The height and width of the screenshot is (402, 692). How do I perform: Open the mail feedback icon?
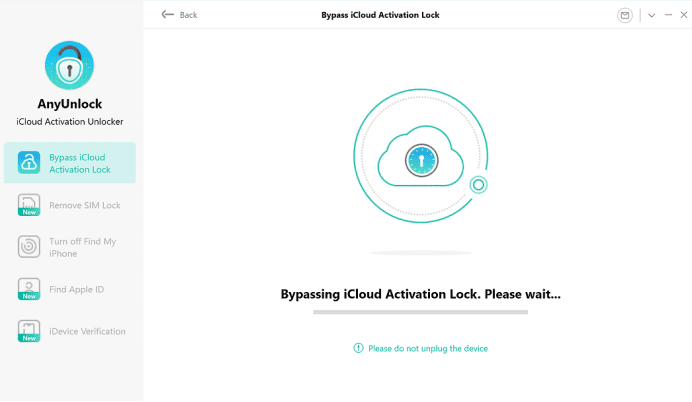click(x=624, y=15)
